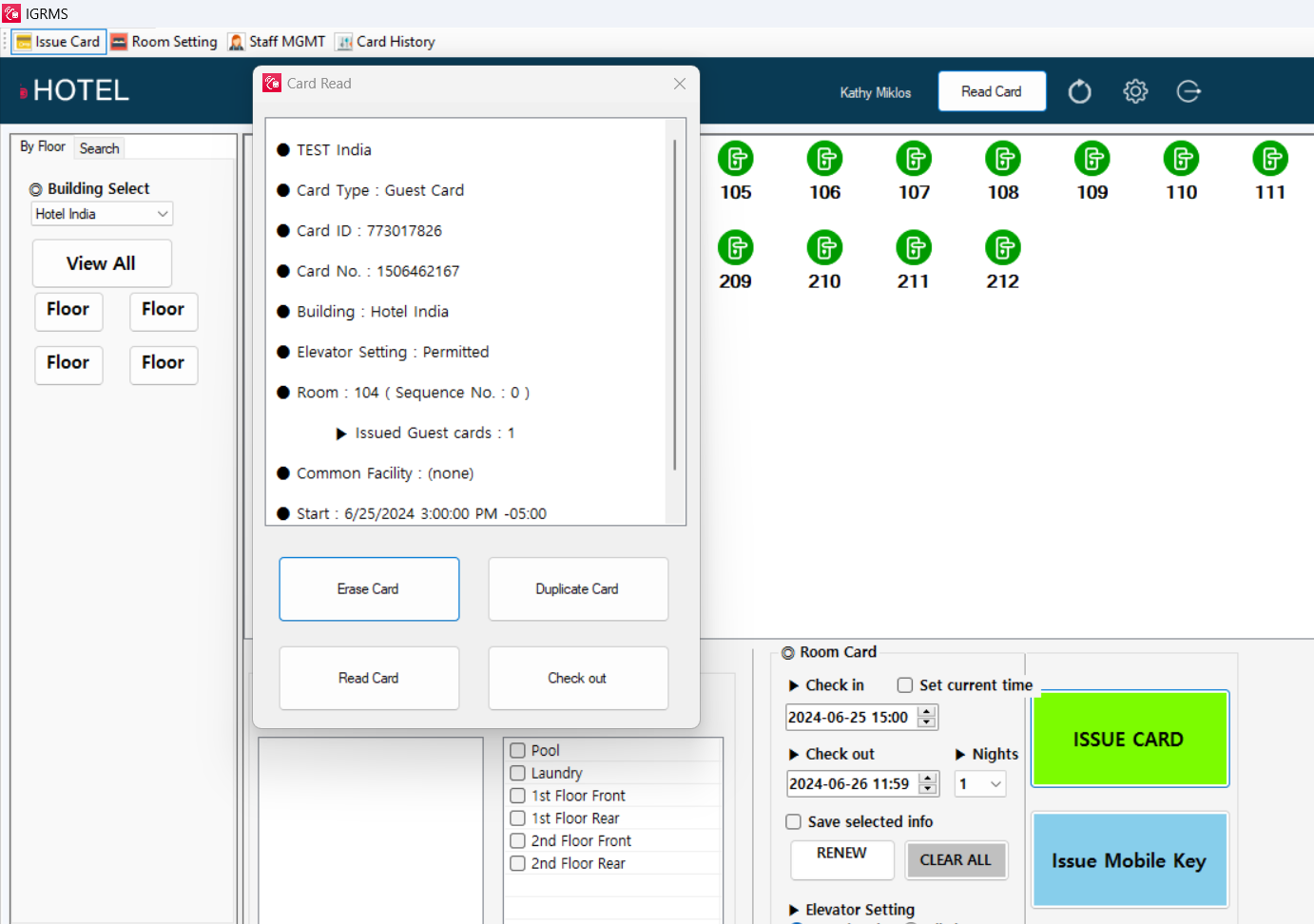Click check-in date up/down stepper
The width and height of the screenshot is (1314, 924).
click(927, 718)
